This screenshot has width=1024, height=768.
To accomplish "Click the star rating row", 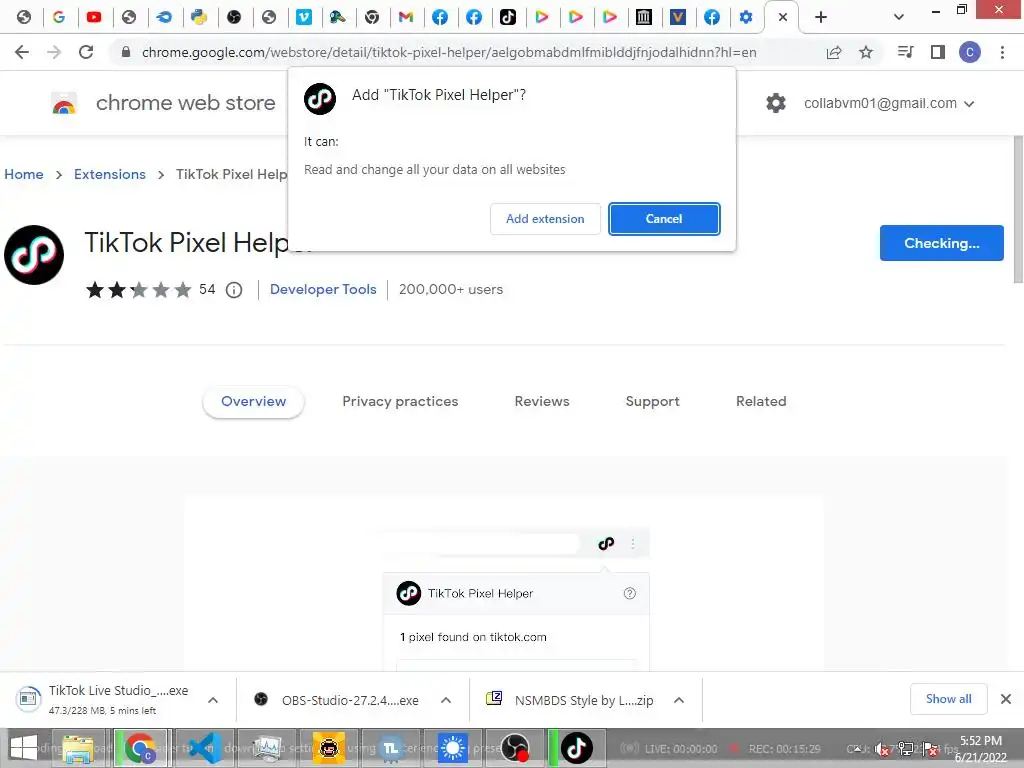I will click(138, 289).
